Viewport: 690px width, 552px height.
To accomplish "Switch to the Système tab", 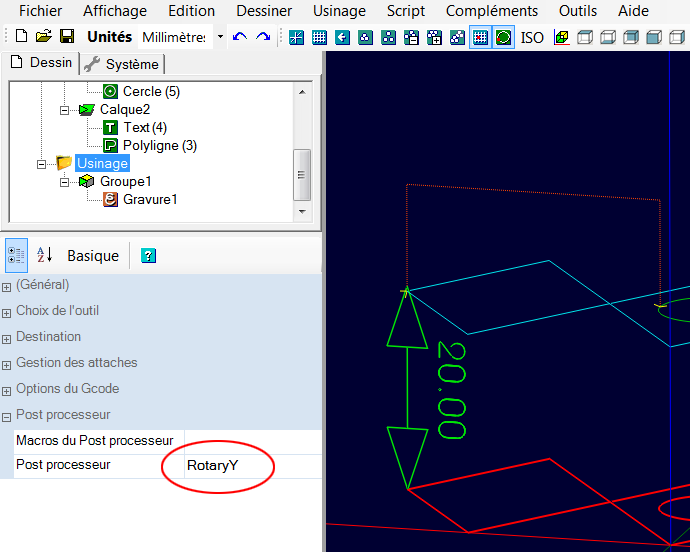I will 122,64.
